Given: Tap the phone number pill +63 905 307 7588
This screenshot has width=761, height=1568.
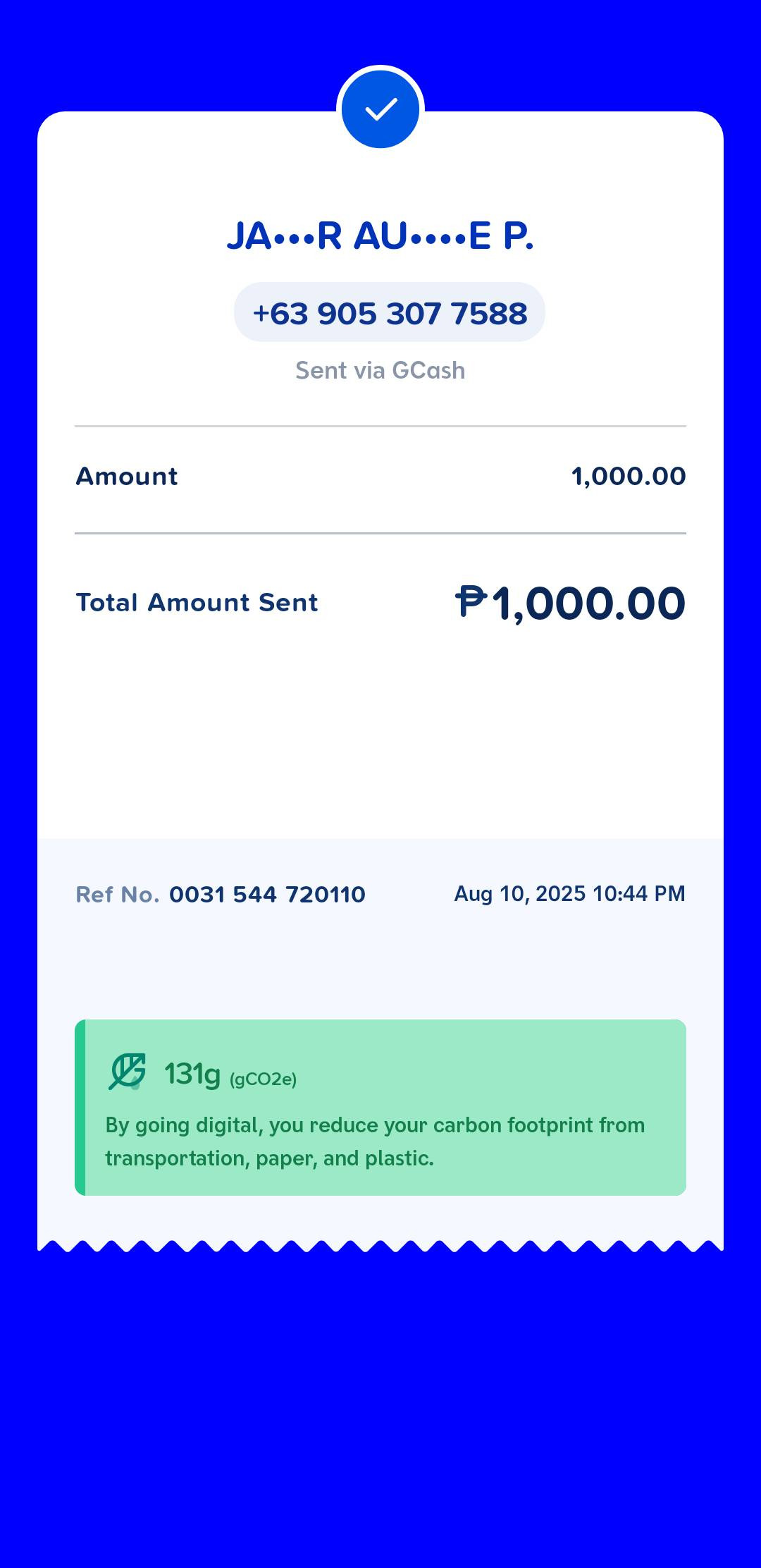Looking at the screenshot, I should (390, 313).
